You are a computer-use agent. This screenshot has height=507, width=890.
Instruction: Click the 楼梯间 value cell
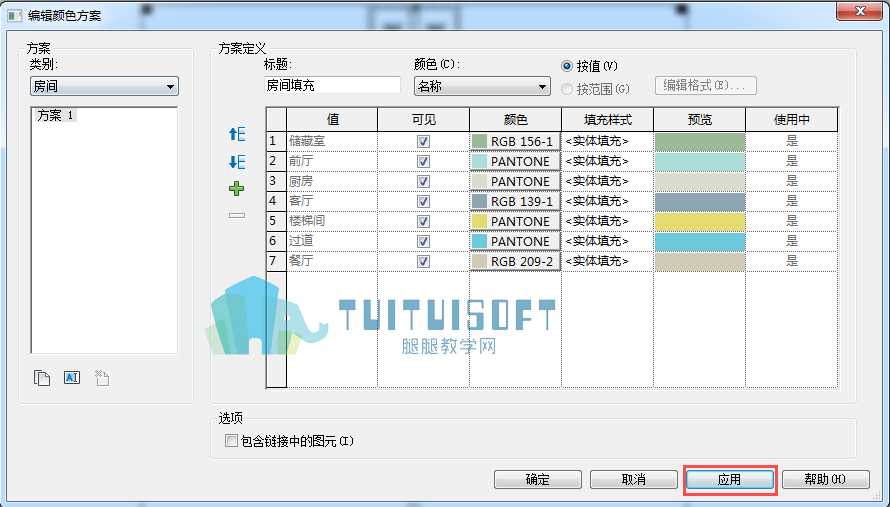(332, 221)
